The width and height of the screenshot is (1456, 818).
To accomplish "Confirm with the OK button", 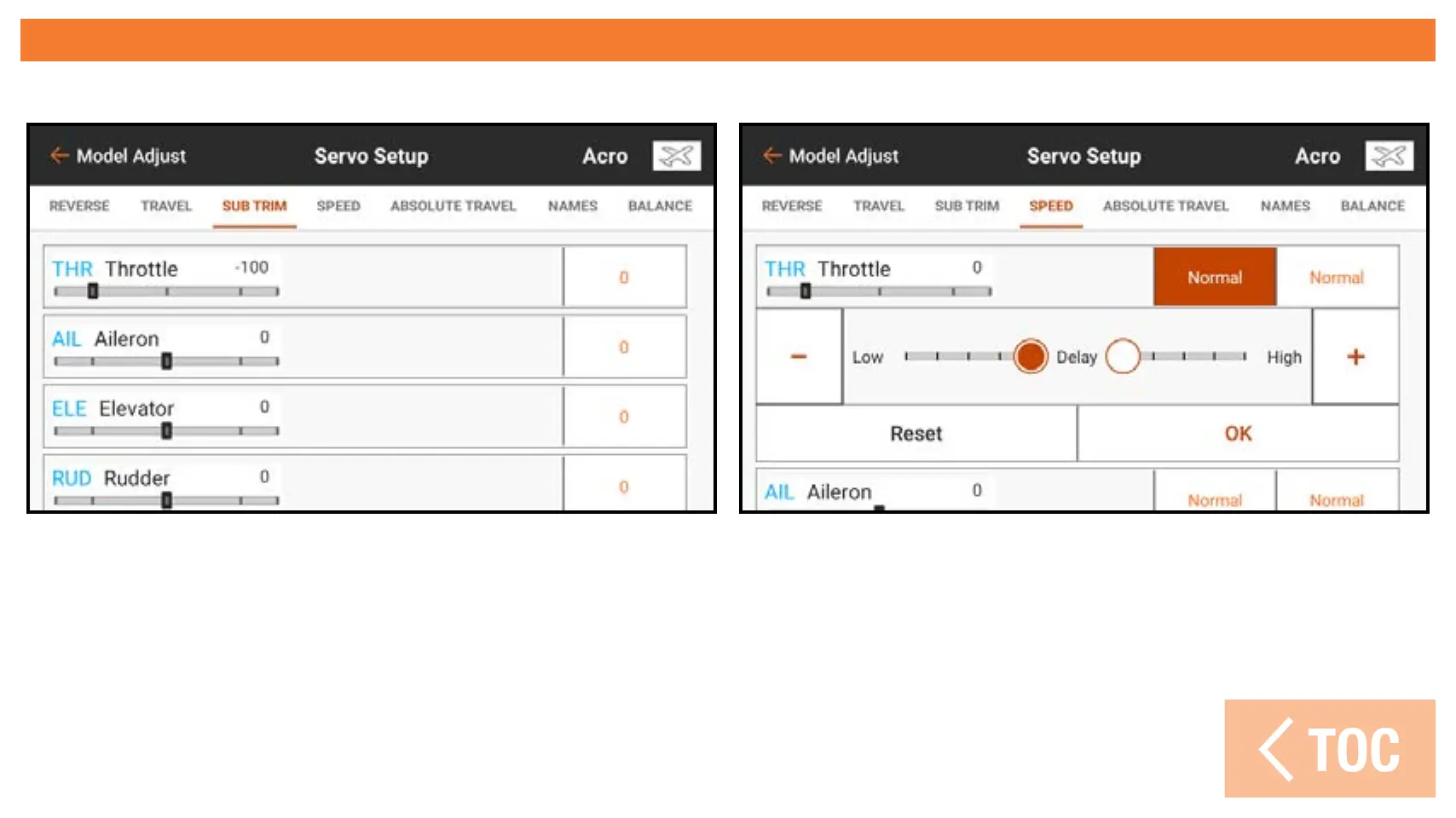I will (x=1238, y=434).
